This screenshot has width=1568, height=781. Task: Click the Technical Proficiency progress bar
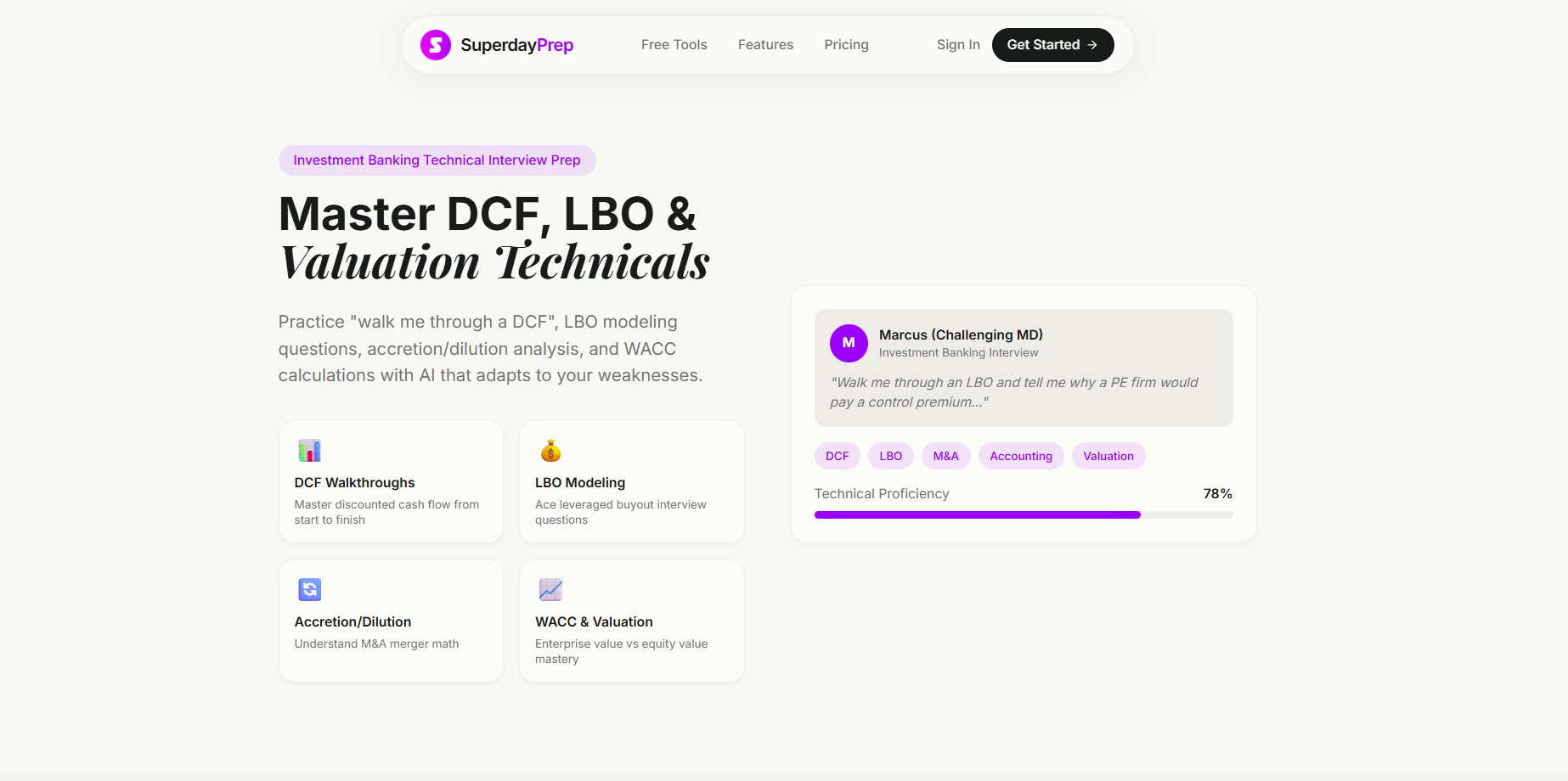pos(1023,514)
